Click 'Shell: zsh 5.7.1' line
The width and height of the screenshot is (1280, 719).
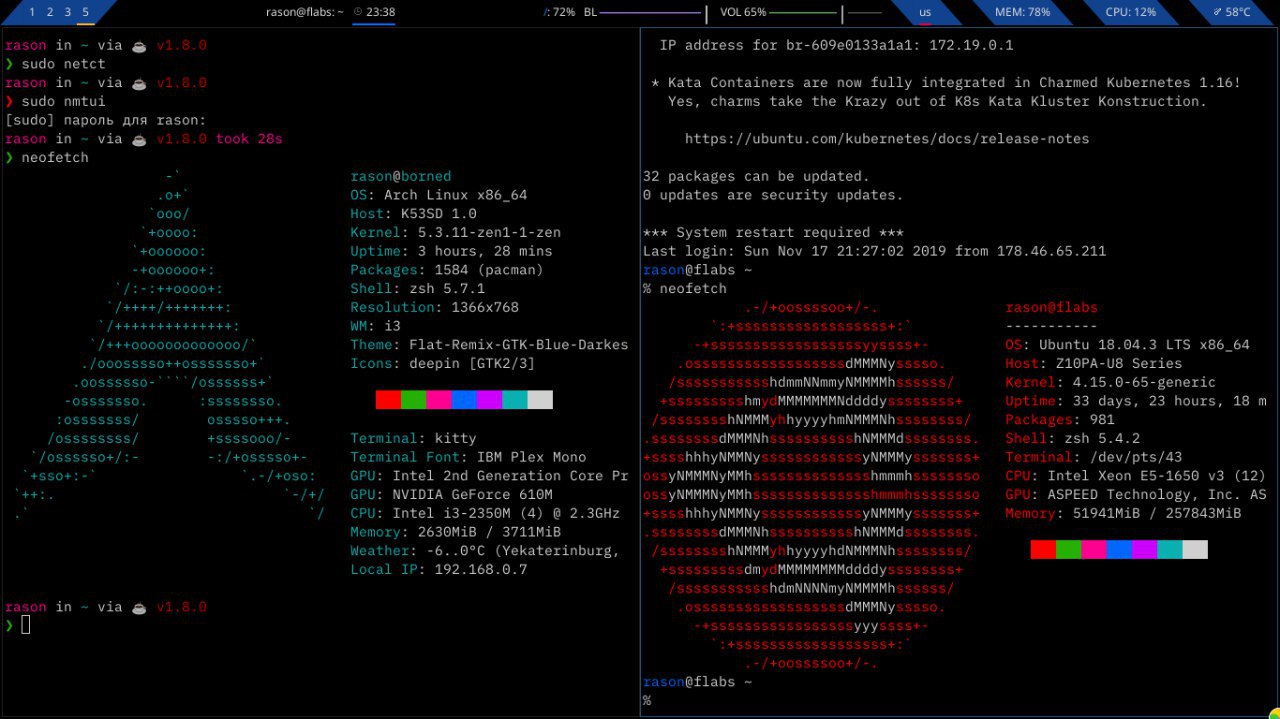[417, 289]
